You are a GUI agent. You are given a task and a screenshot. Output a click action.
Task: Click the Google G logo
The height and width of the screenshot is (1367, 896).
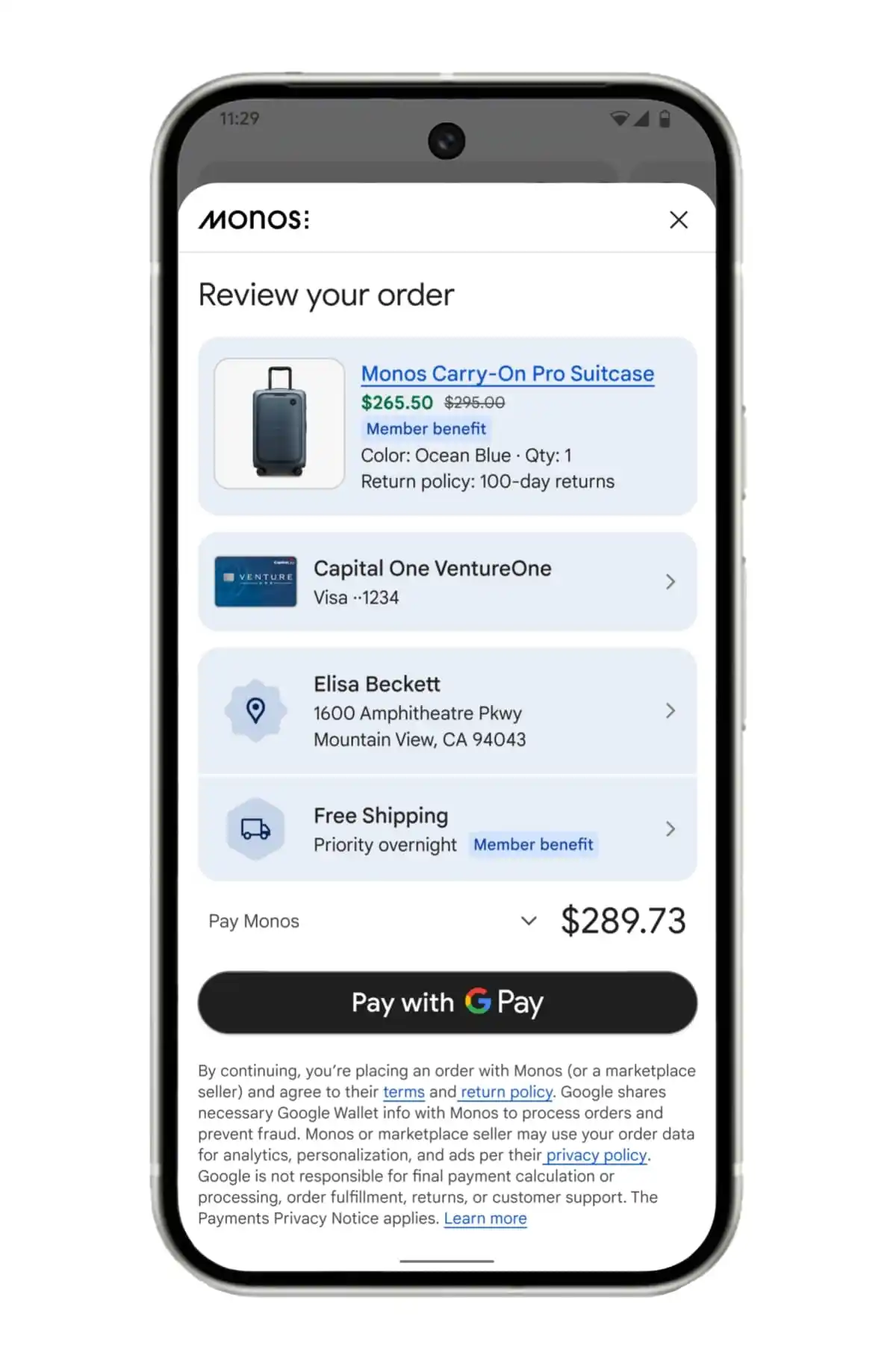pyautogui.click(x=478, y=1001)
